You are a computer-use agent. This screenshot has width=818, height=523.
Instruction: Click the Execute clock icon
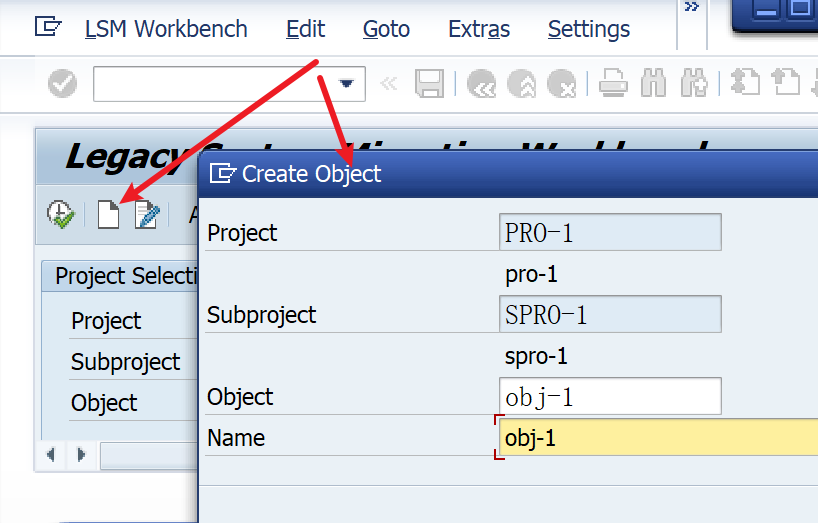pyautogui.click(x=61, y=214)
